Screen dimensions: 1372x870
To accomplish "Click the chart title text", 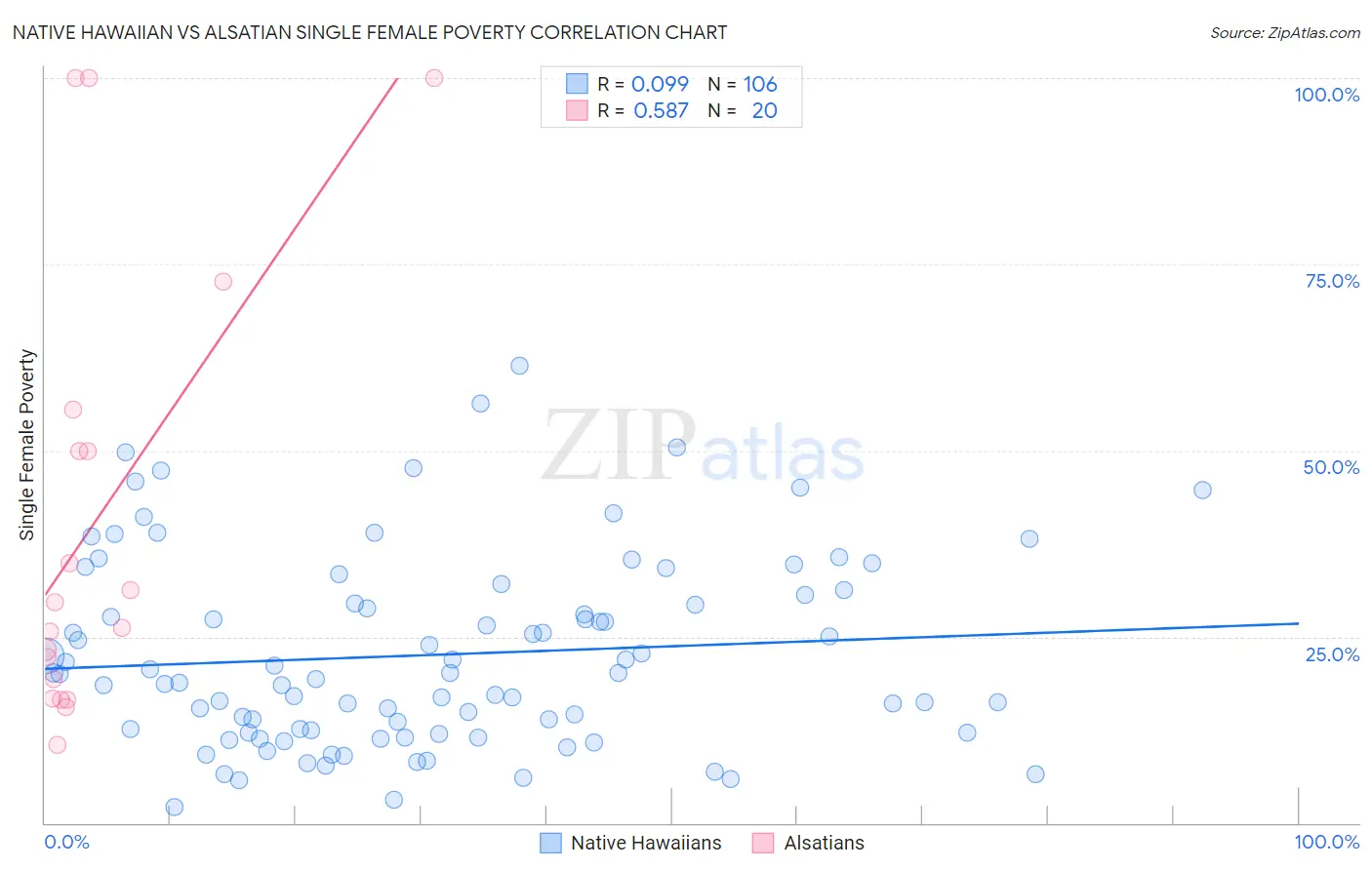I will (370, 32).
